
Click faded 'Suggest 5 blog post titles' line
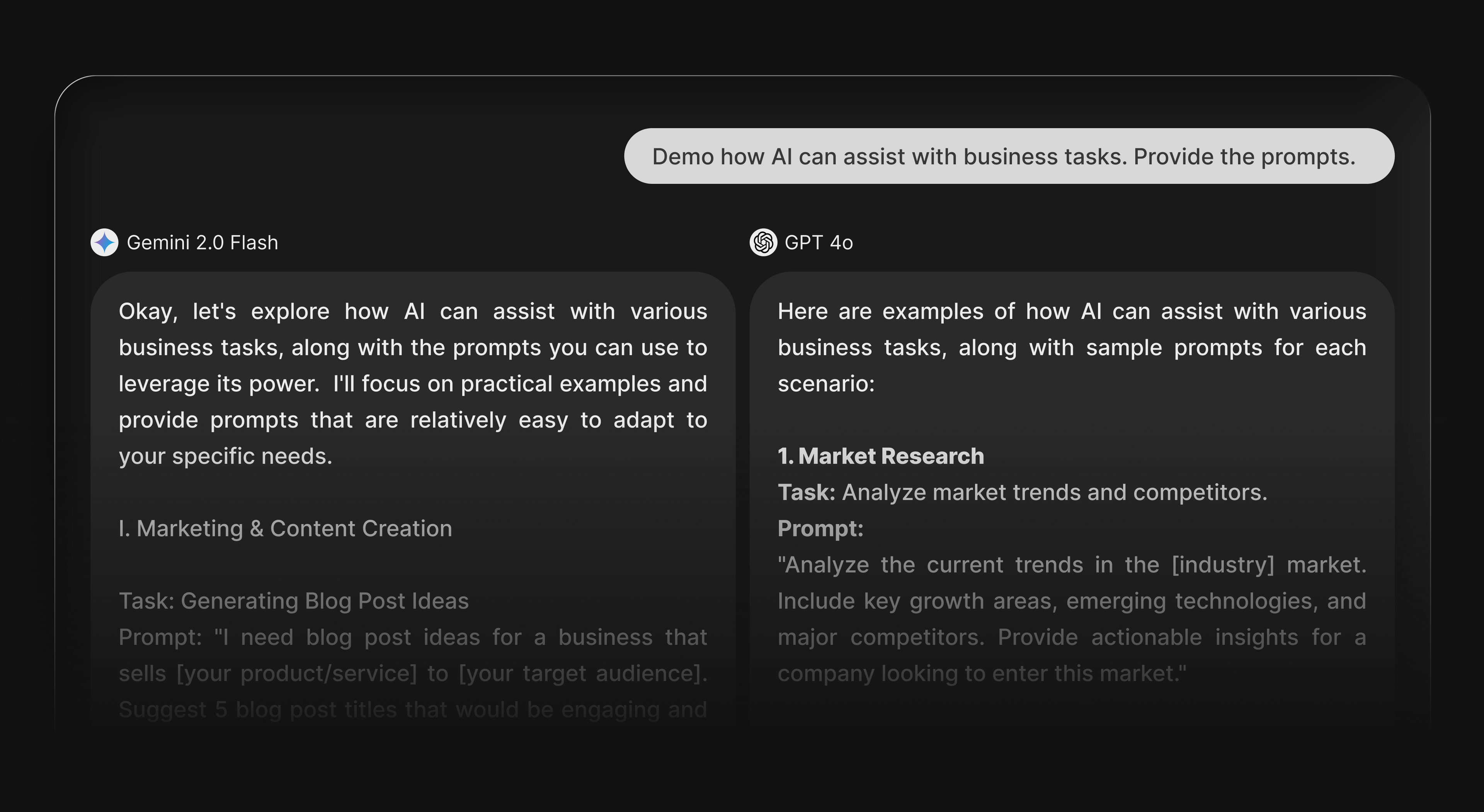pyautogui.click(x=413, y=710)
